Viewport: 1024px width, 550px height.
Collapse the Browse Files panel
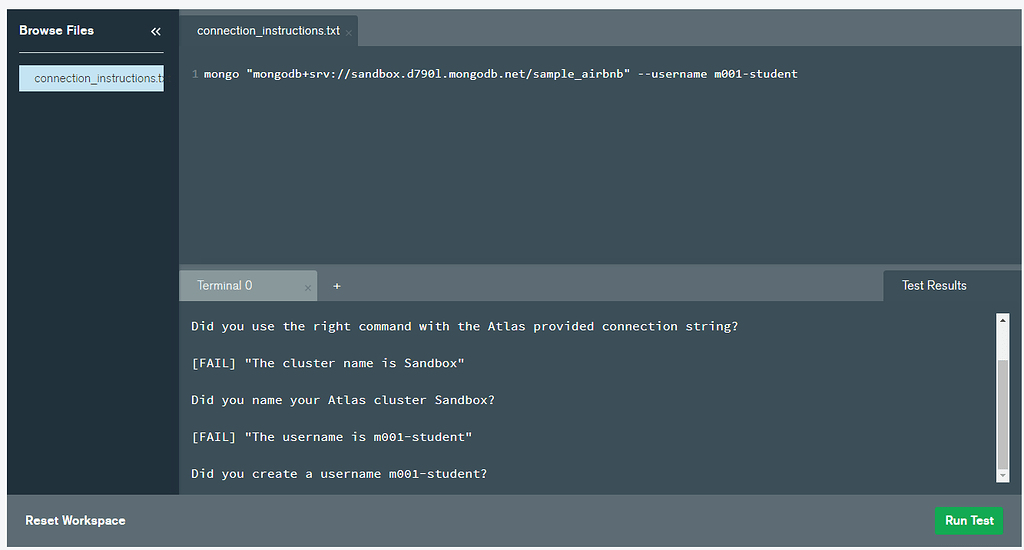click(x=155, y=31)
